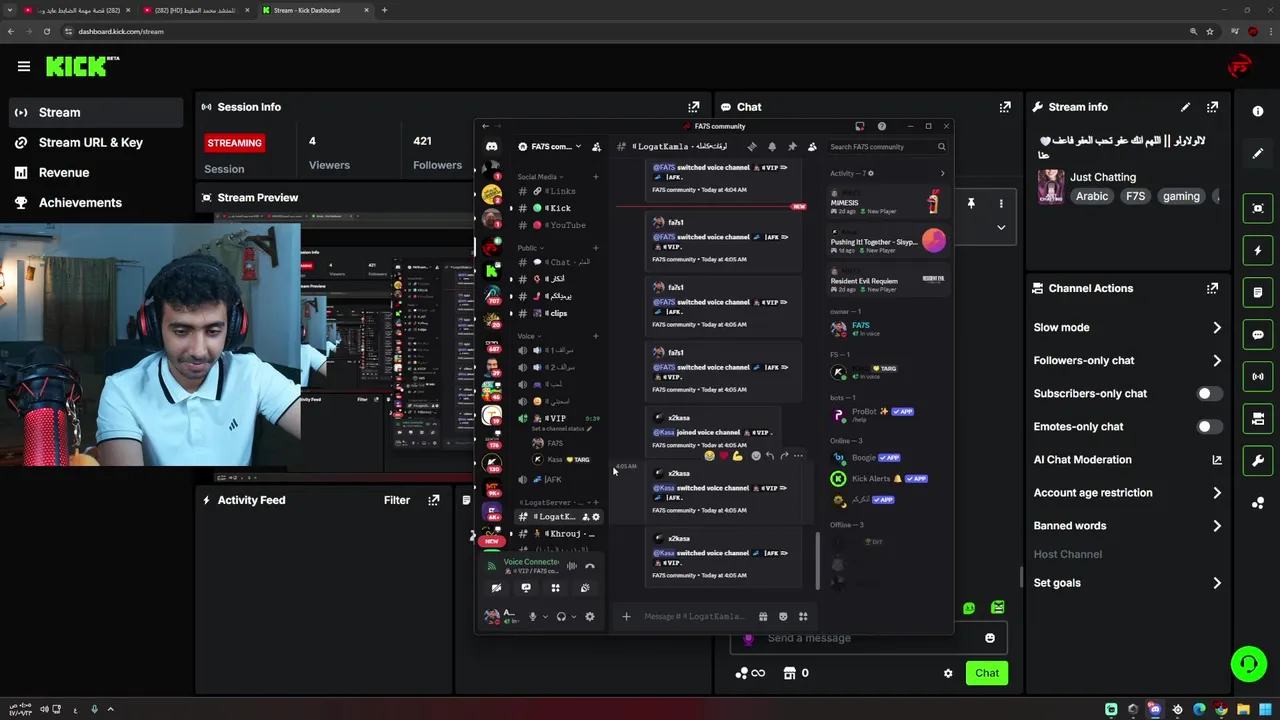Open Discord gift icon in message bar

click(763, 616)
